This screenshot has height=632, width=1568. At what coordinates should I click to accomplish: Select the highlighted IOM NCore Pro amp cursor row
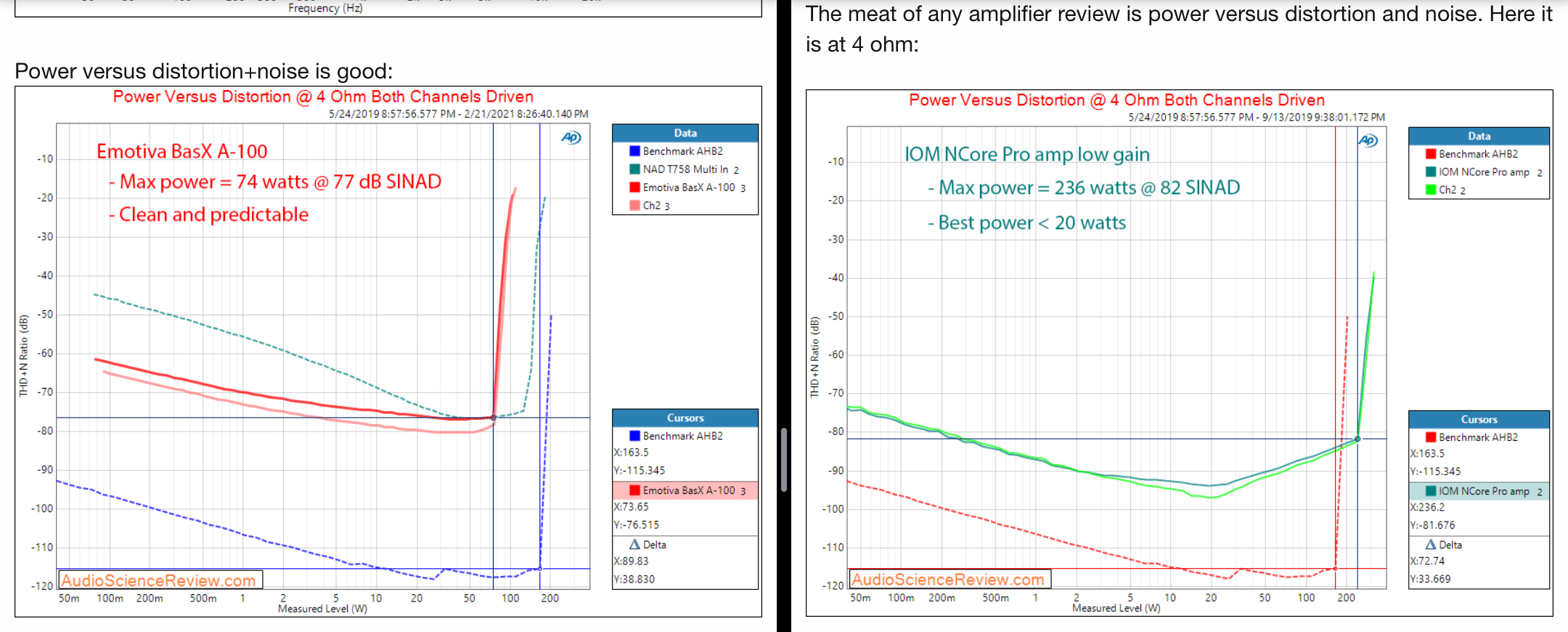point(1479,492)
